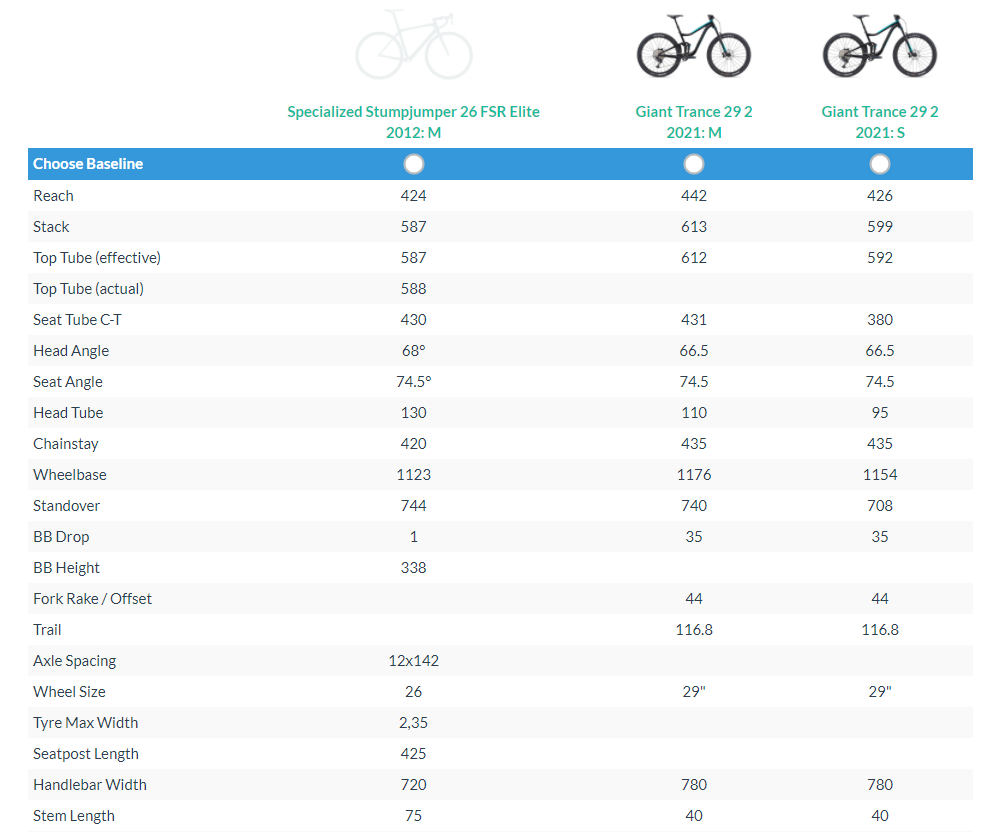The width and height of the screenshot is (992, 832).
Task: Click the Top Tube (effective) row label
Action: tap(97, 258)
